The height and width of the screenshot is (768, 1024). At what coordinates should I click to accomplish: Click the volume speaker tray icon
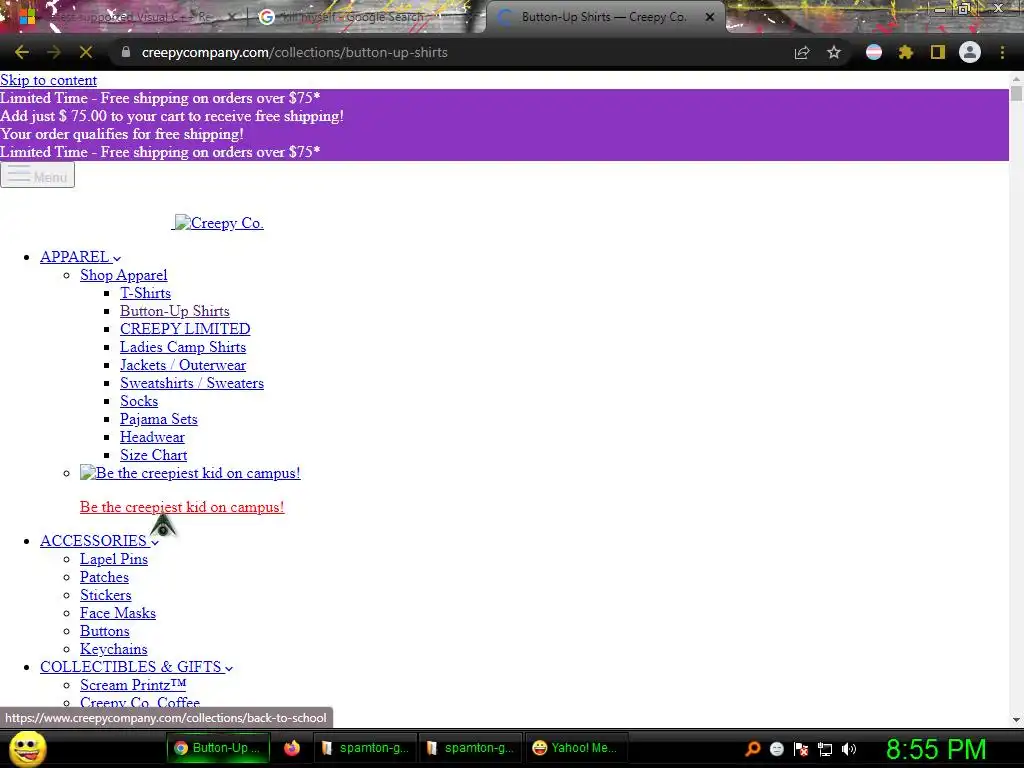[849, 748]
